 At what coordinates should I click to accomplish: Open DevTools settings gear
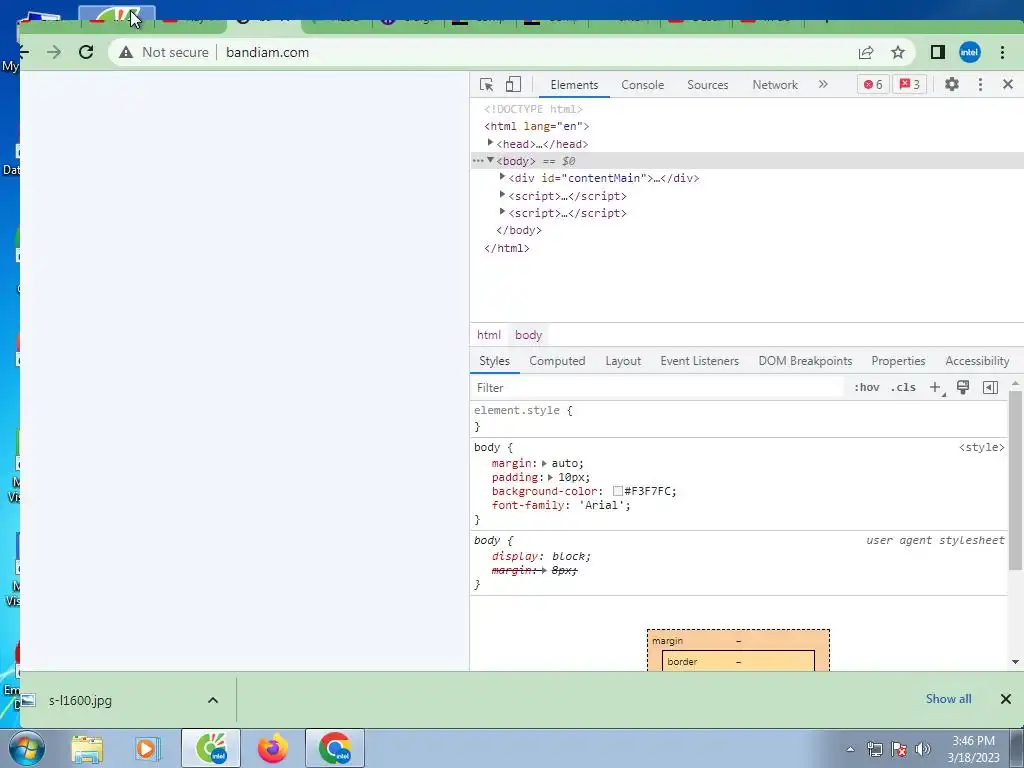(952, 84)
